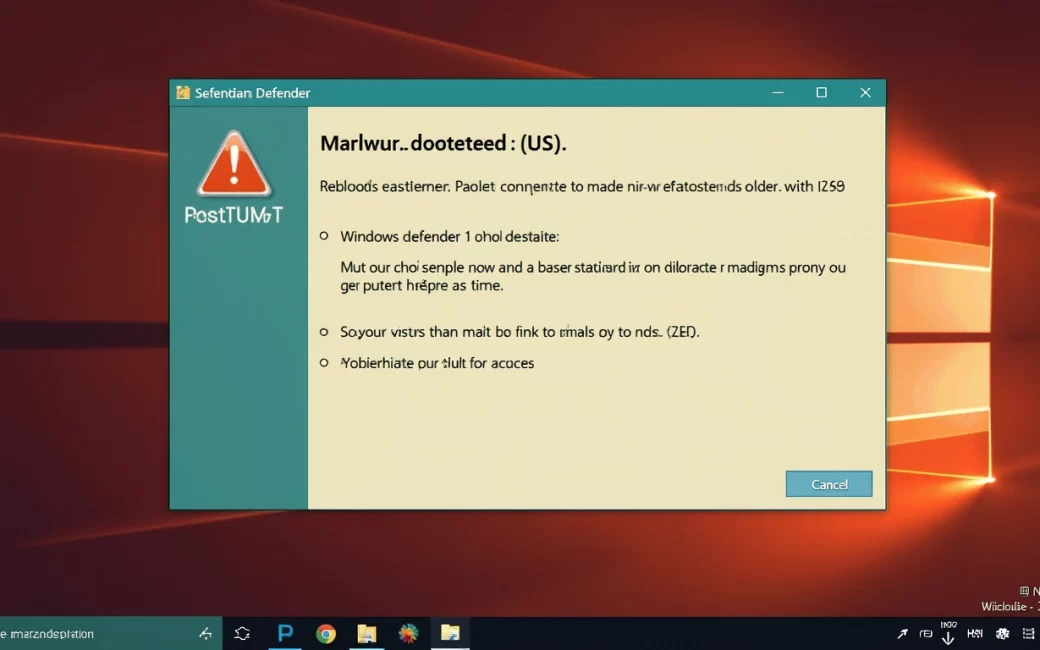
Task: Click the red warning triangle icon
Action: (x=233, y=163)
